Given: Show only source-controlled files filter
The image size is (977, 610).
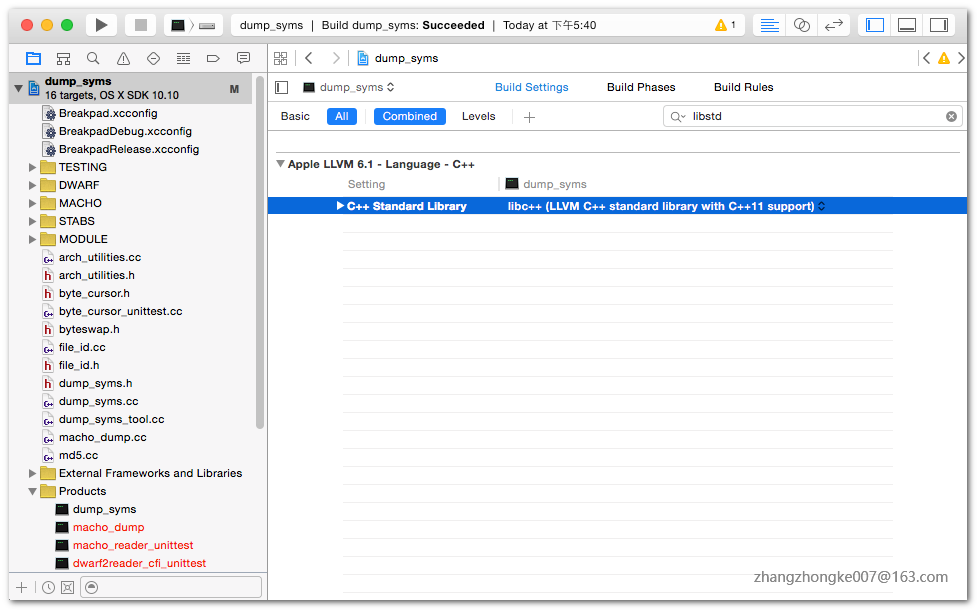Looking at the screenshot, I should coord(67,588).
